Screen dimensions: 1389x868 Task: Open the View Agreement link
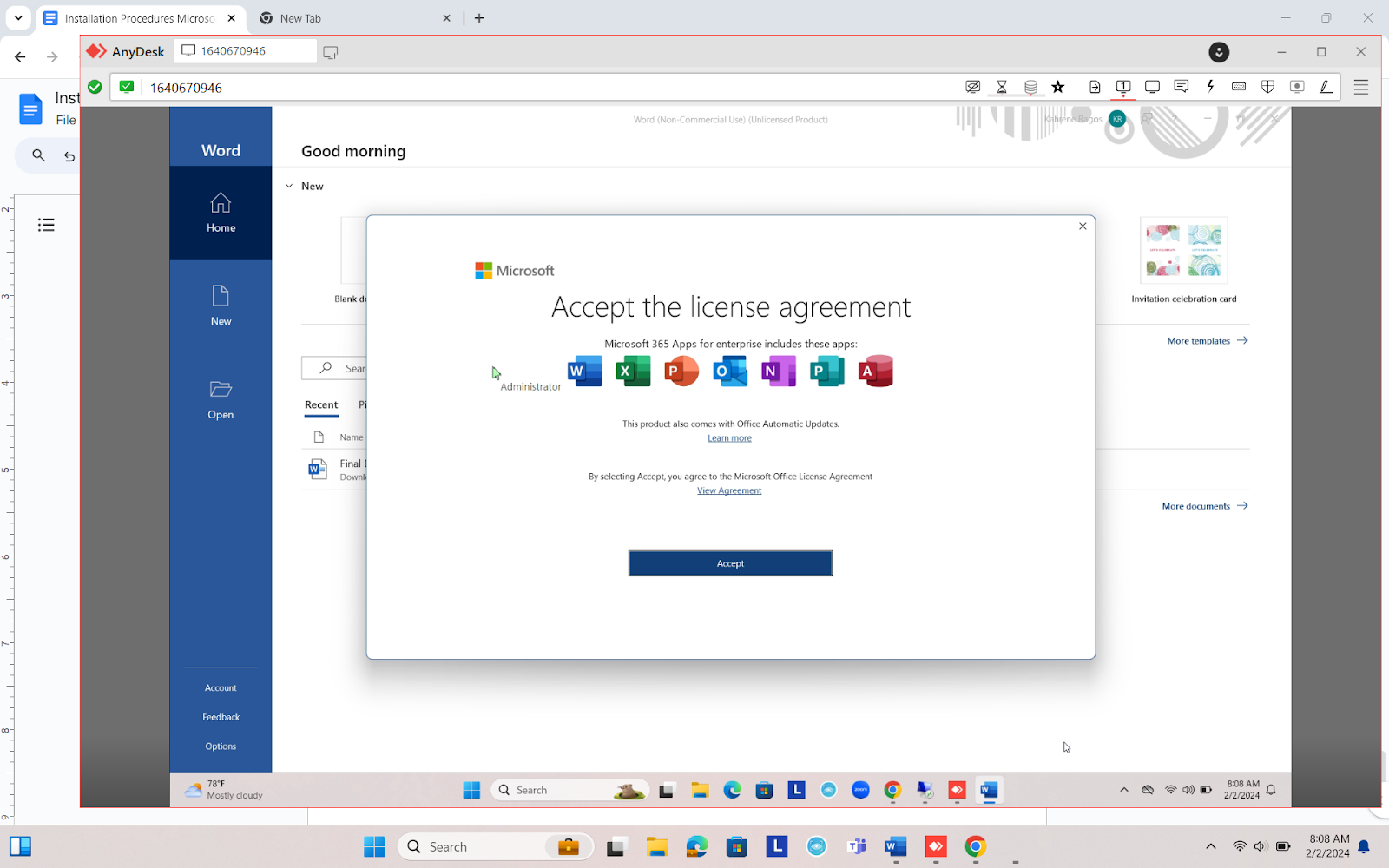pos(729,491)
